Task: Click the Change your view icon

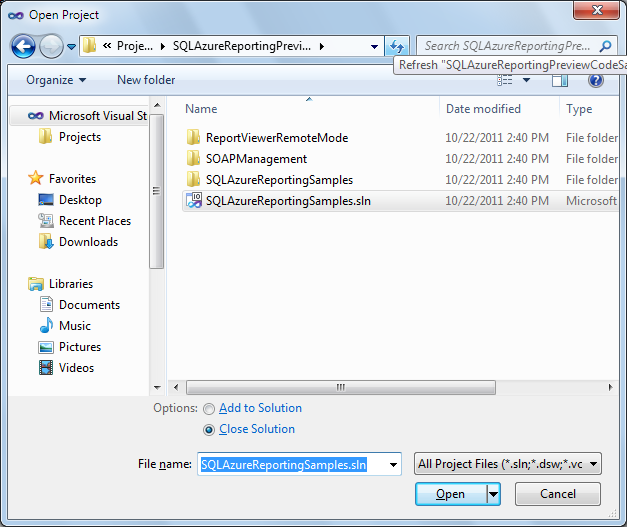Action: pos(505,80)
